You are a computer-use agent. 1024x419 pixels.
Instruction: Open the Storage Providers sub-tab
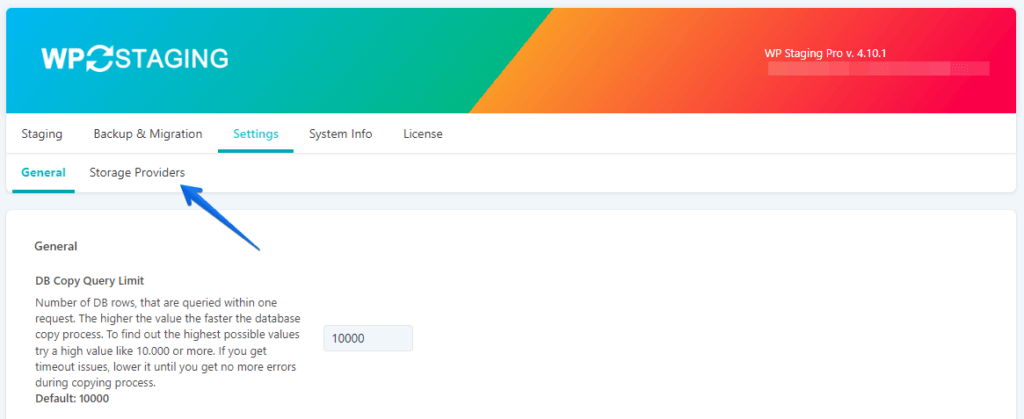click(137, 173)
